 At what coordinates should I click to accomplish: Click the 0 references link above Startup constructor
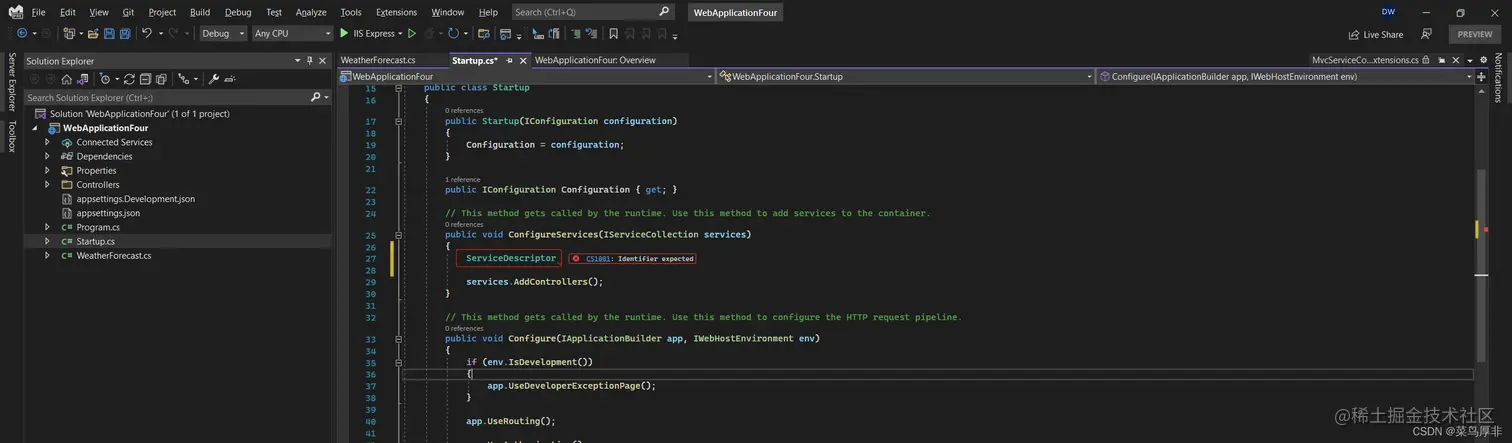[x=464, y=110]
